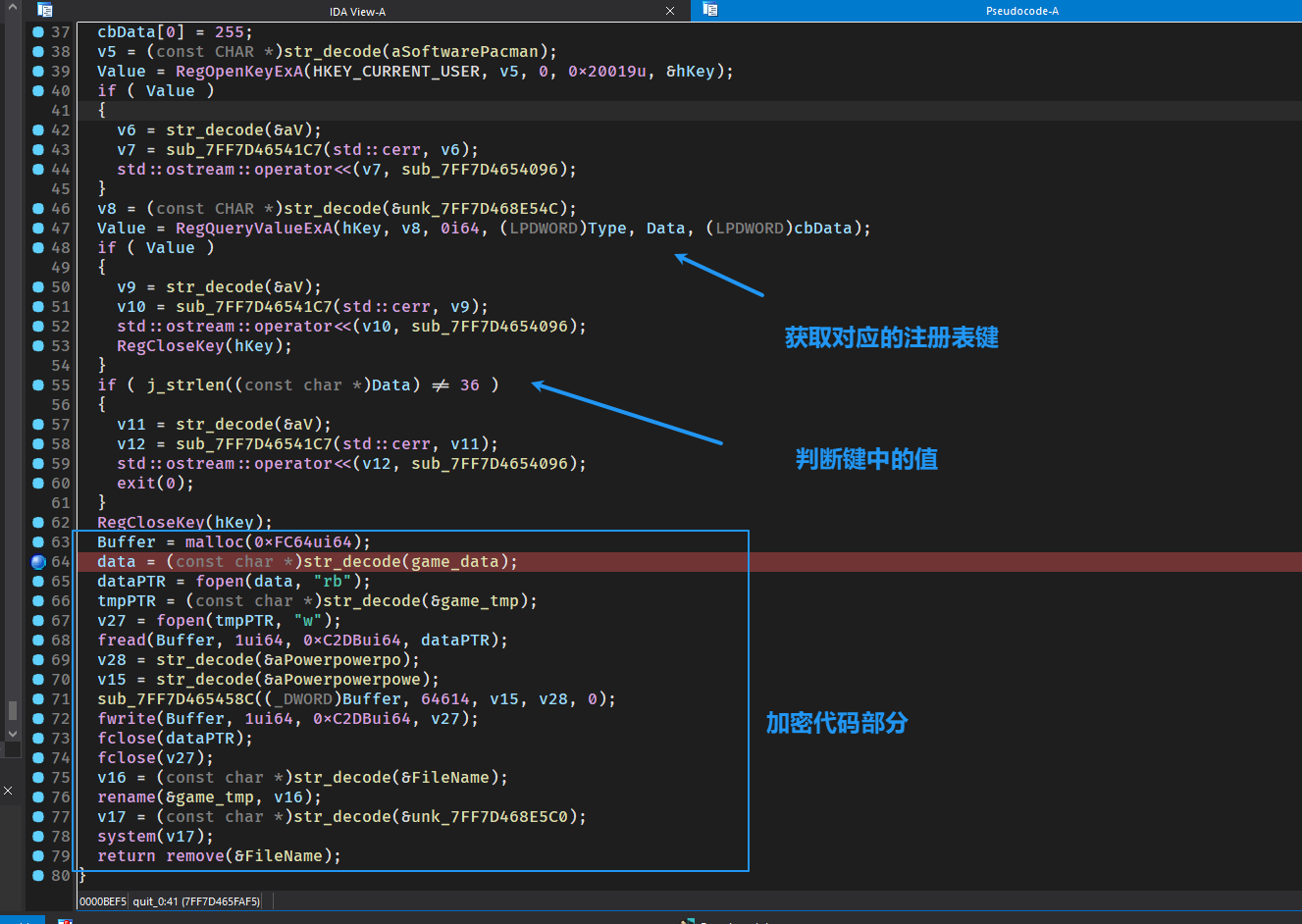Close the IDA View-A tab
The image size is (1302, 924).
point(670,11)
